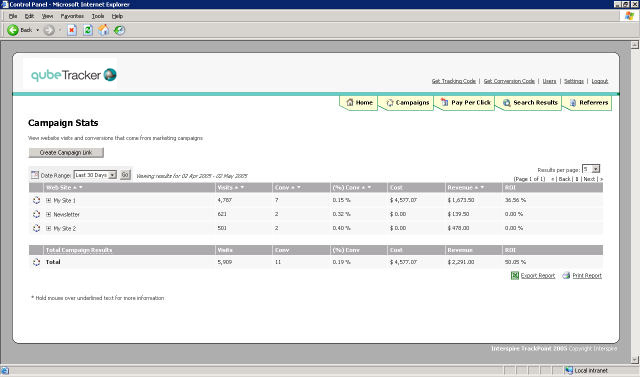640x377 pixels.
Task: Sort Conv column ascending arrow
Action: point(293,188)
